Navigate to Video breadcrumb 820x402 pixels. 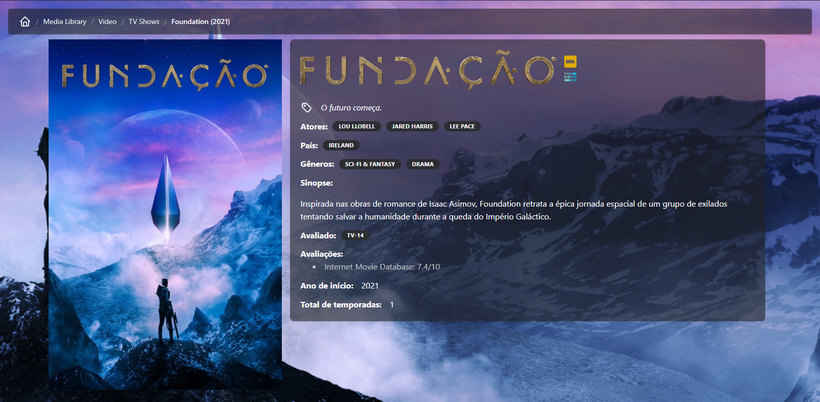click(x=107, y=22)
